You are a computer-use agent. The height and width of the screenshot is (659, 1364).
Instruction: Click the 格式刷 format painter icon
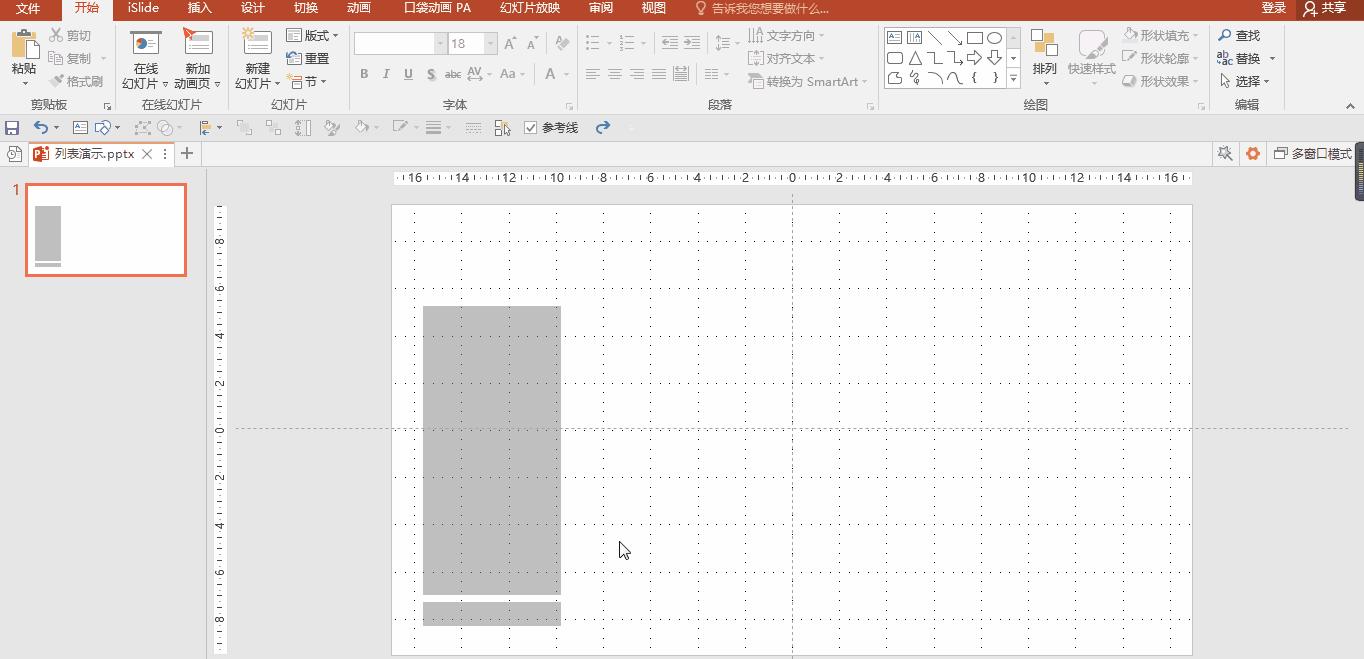point(58,81)
